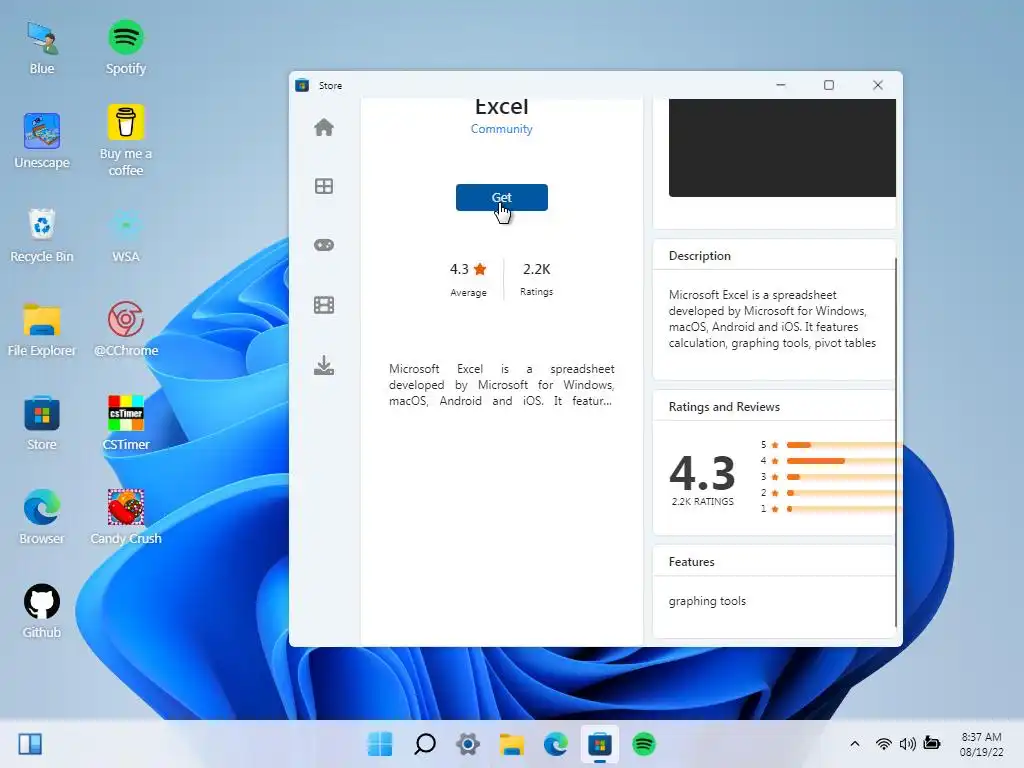Select the @CChrome desktop icon
The height and width of the screenshot is (768, 1024).
[x=125, y=330]
